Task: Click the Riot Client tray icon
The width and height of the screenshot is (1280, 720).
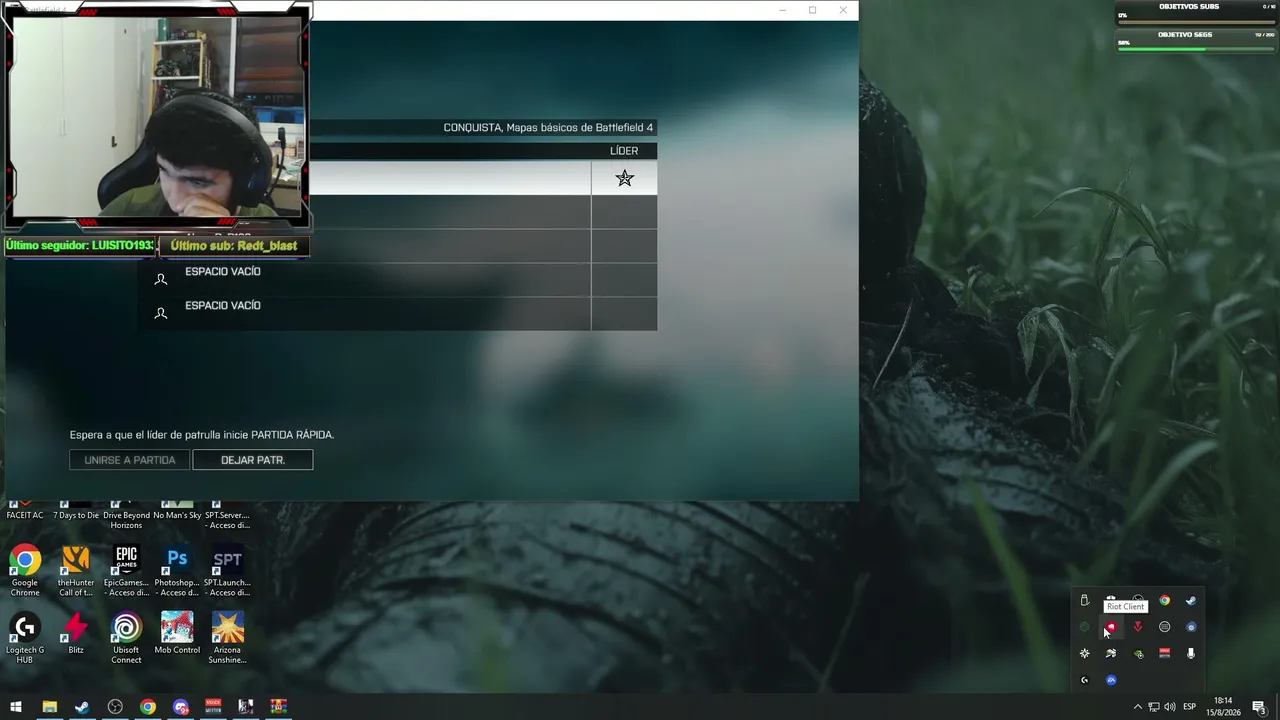Action: pos(1111,627)
